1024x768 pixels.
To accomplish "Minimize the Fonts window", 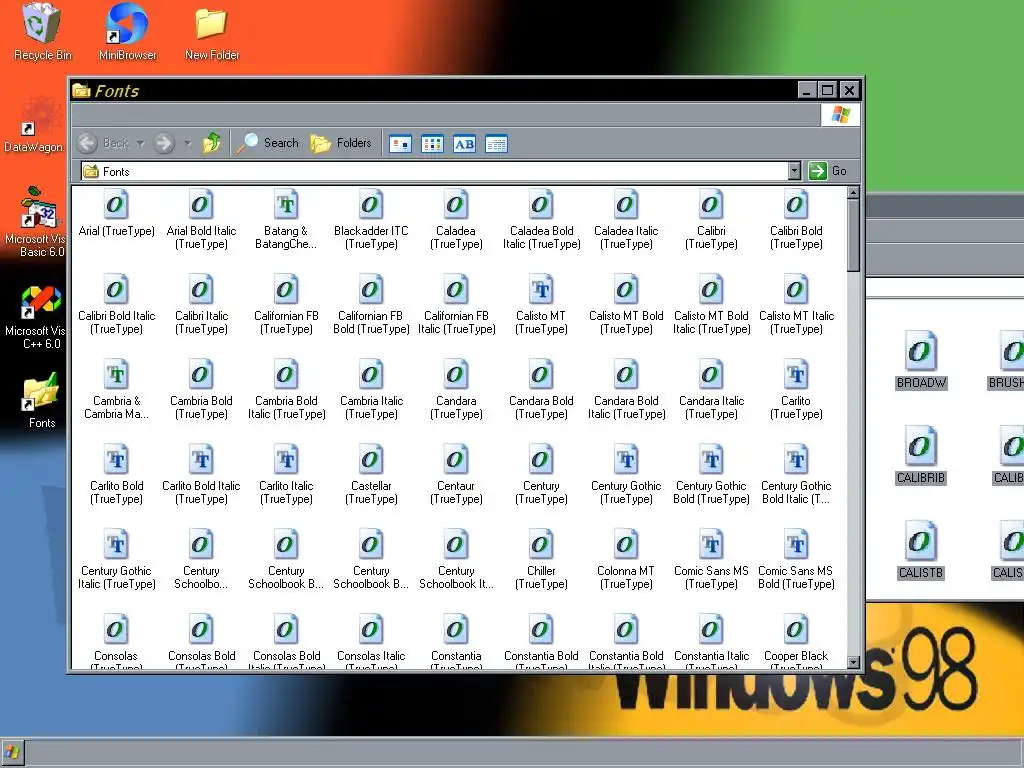I will [808, 90].
